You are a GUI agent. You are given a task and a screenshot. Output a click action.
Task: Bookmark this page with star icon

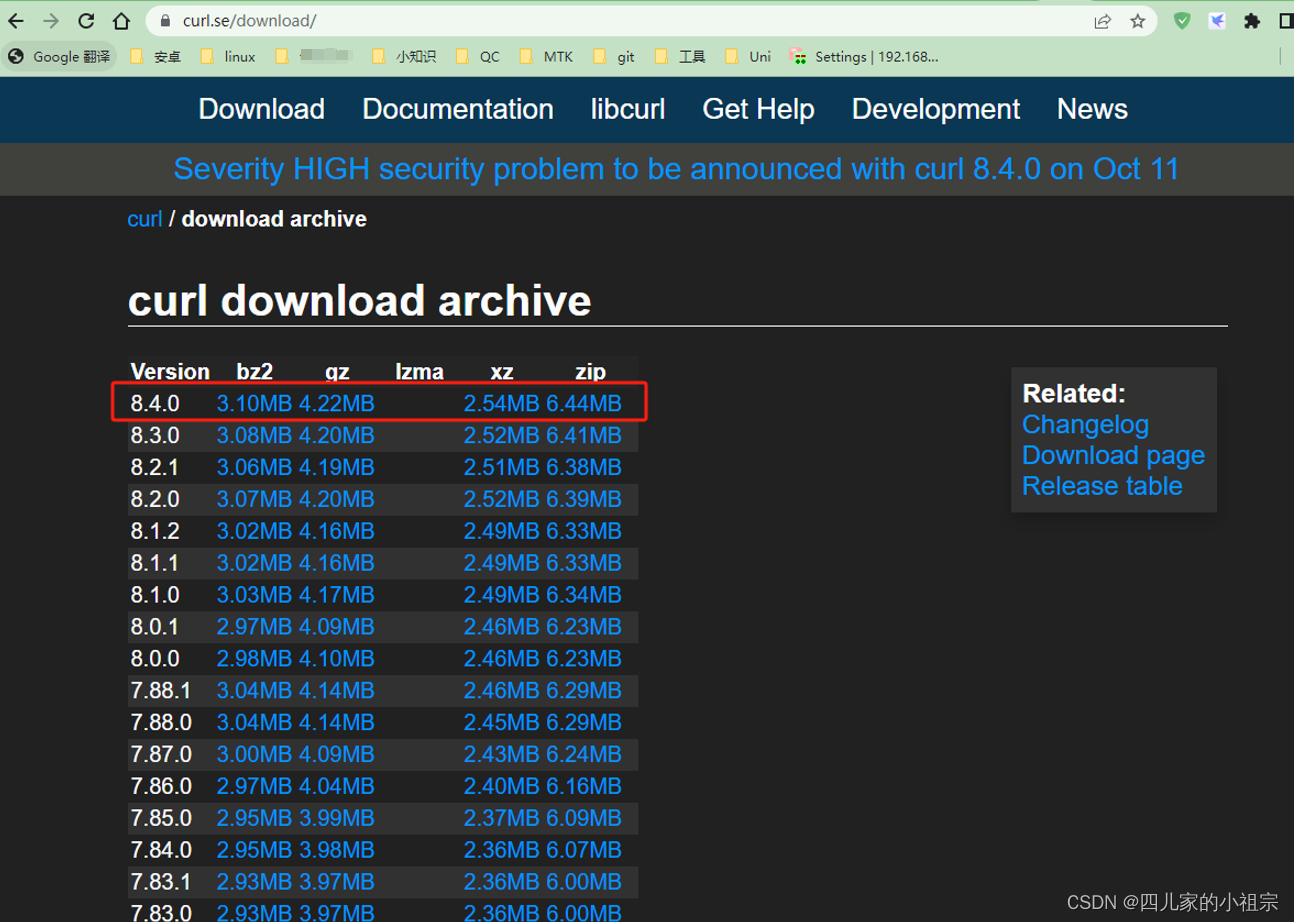click(1137, 21)
